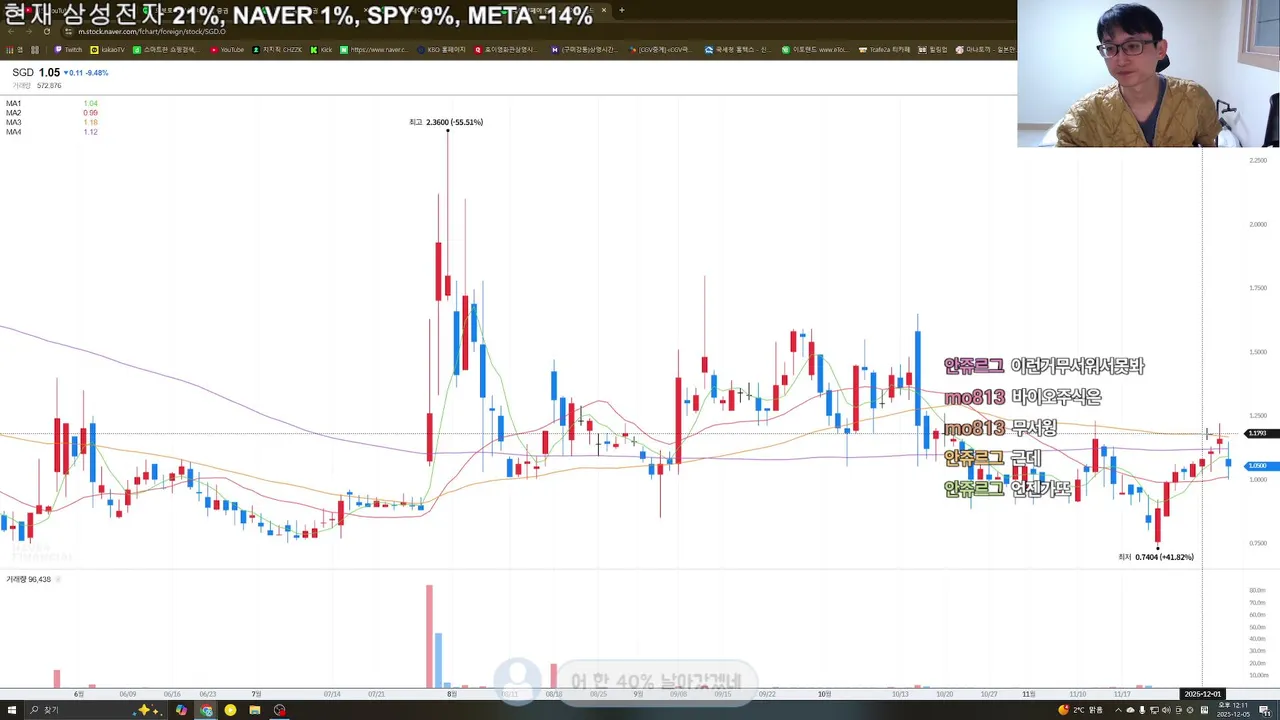Click the 7월 label on time axis
The image size is (1280, 720).
(256, 694)
